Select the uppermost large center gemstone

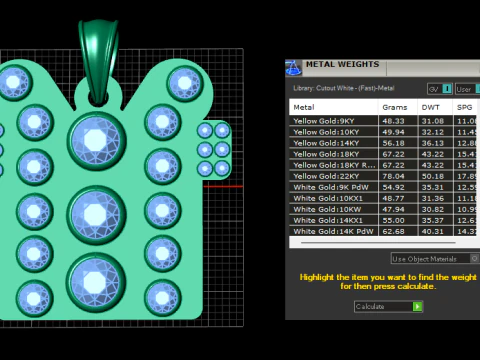(x=96, y=141)
